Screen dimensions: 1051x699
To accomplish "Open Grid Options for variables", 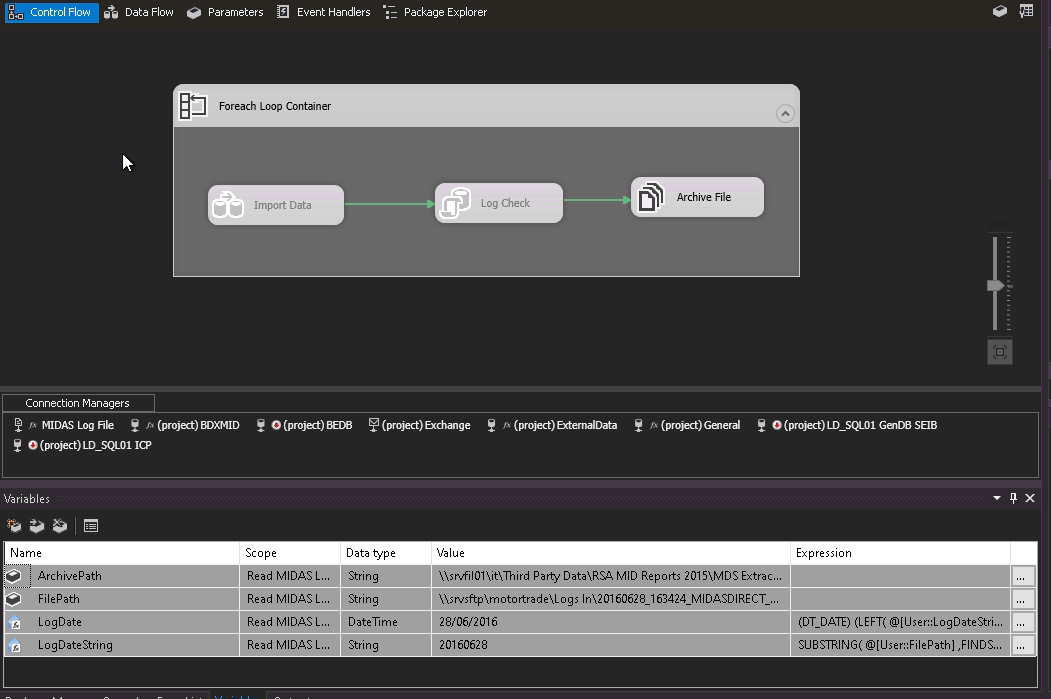I will point(90,526).
